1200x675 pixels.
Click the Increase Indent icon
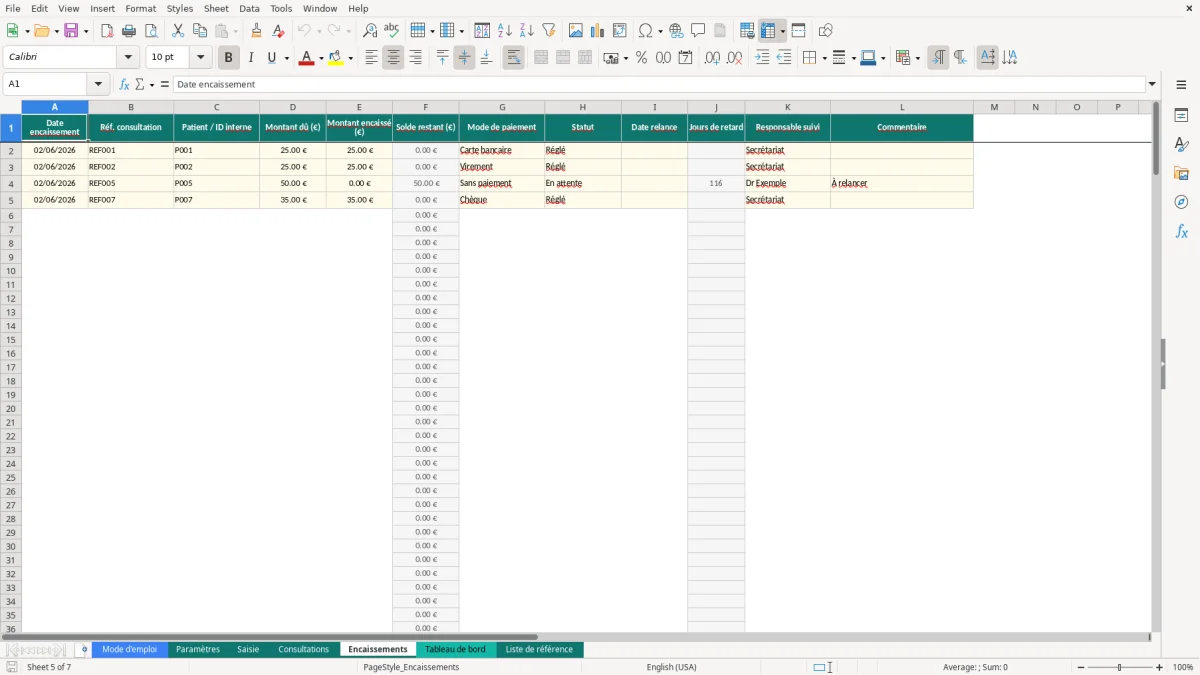pyautogui.click(x=762, y=58)
